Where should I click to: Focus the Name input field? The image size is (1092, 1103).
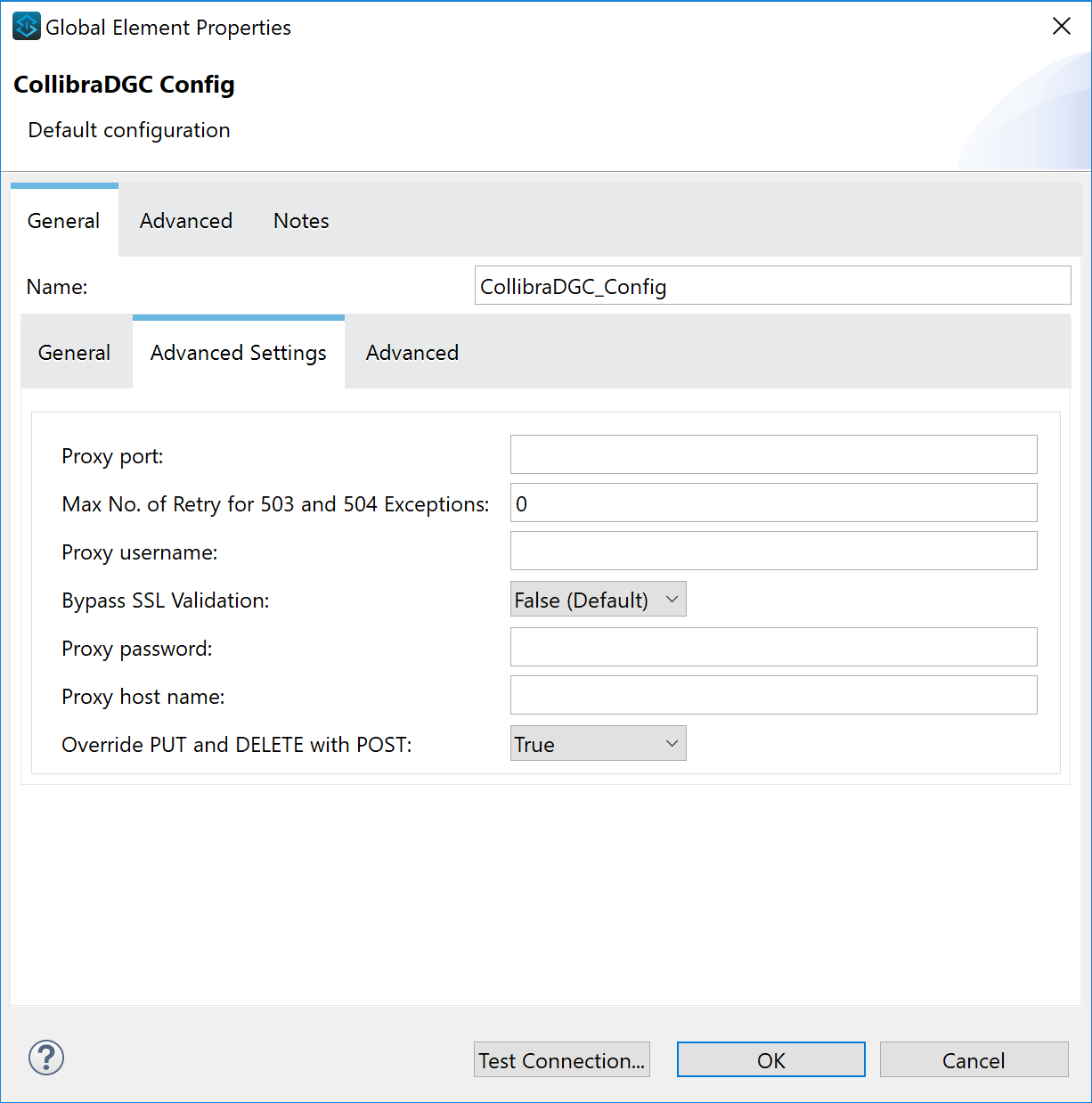[773, 285]
